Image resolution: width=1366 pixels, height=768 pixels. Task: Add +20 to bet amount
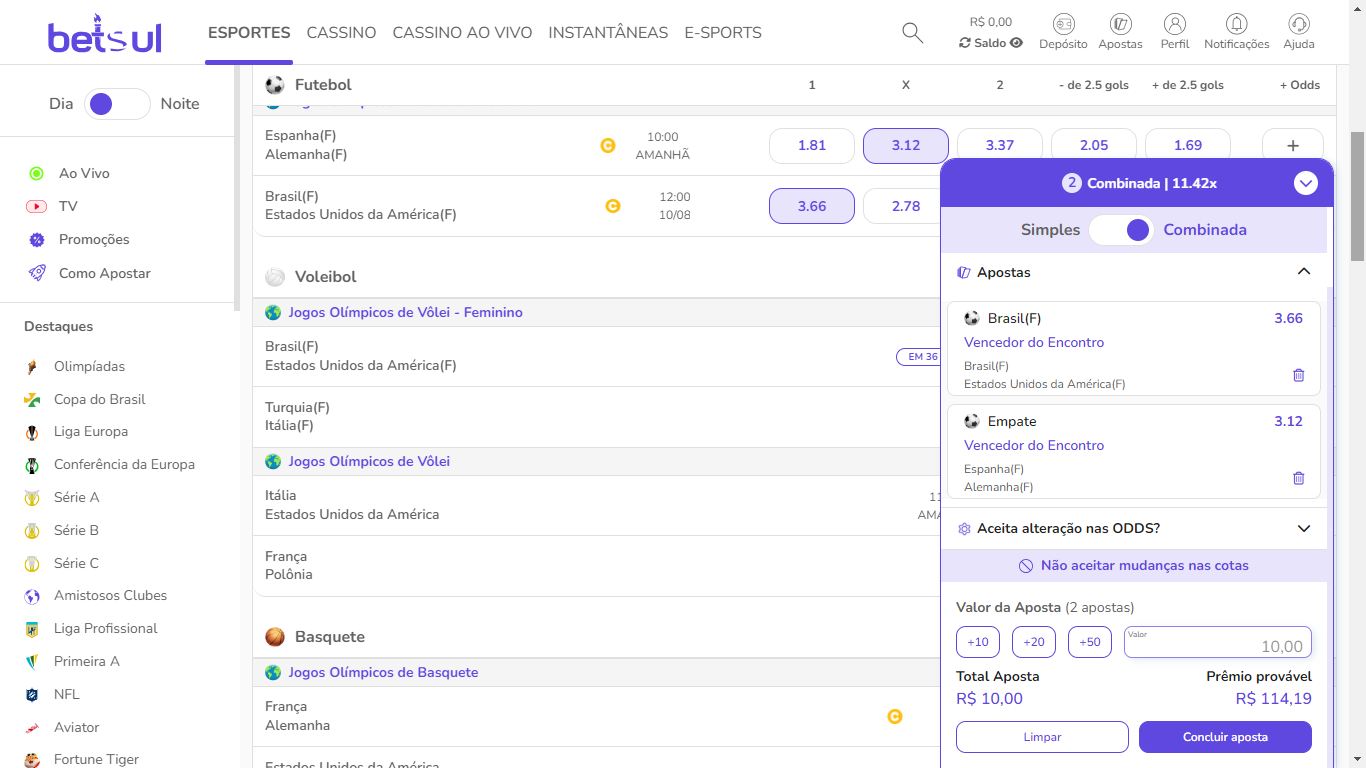pyautogui.click(x=1034, y=642)
